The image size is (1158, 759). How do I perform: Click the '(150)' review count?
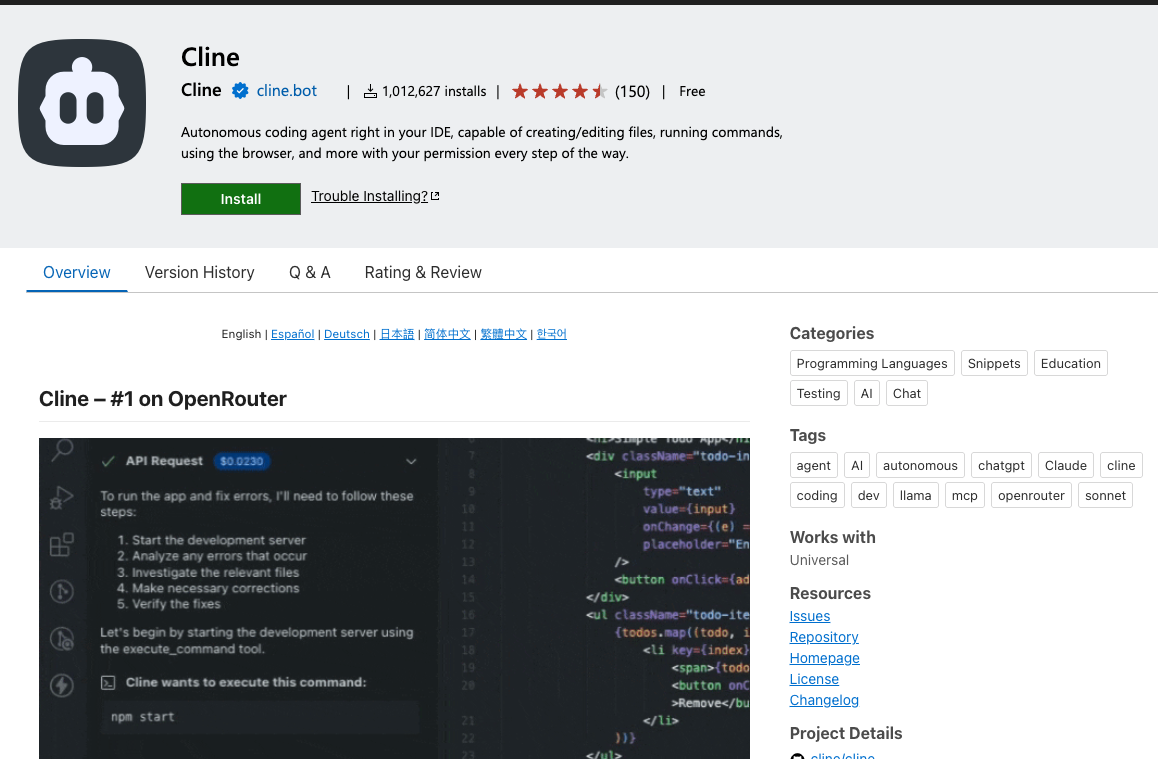632,92
